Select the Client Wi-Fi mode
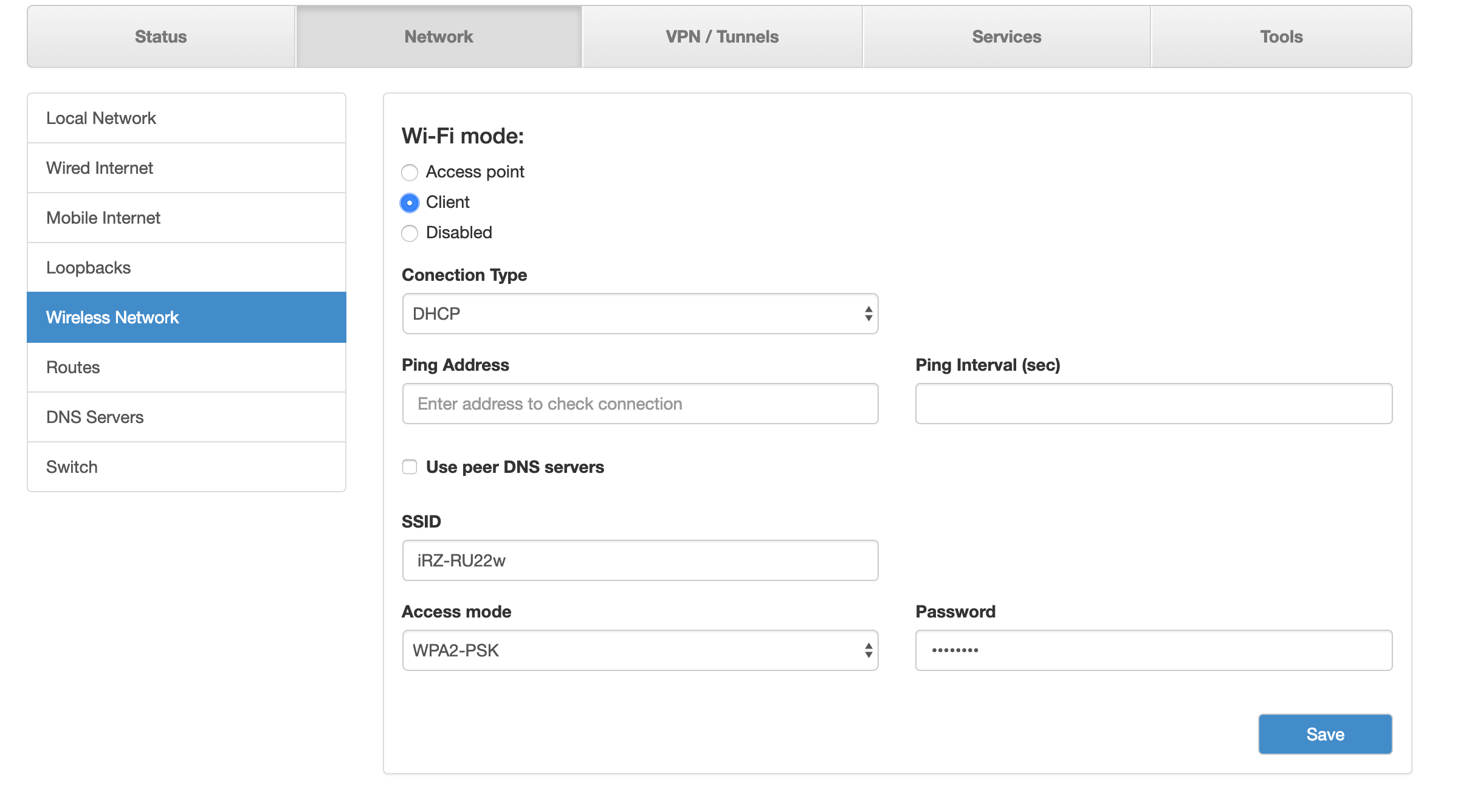The image size is (1472, 812). tap(410, 203)
